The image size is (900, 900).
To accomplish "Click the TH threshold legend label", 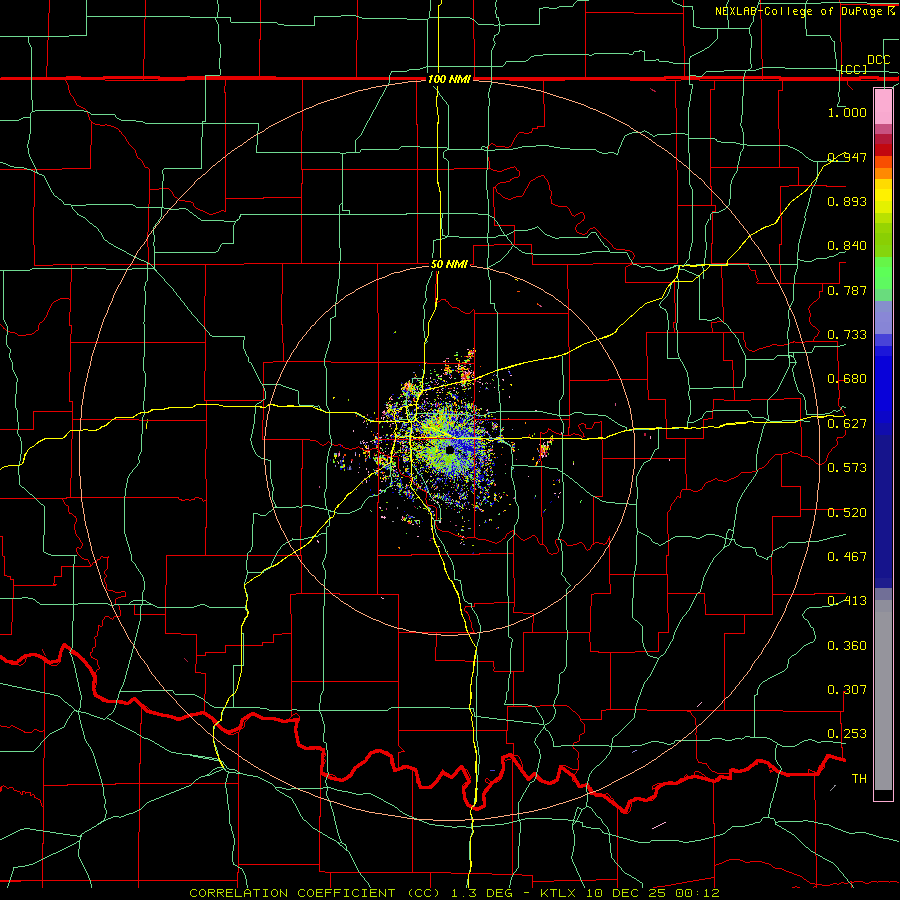I will click(859, 779).
